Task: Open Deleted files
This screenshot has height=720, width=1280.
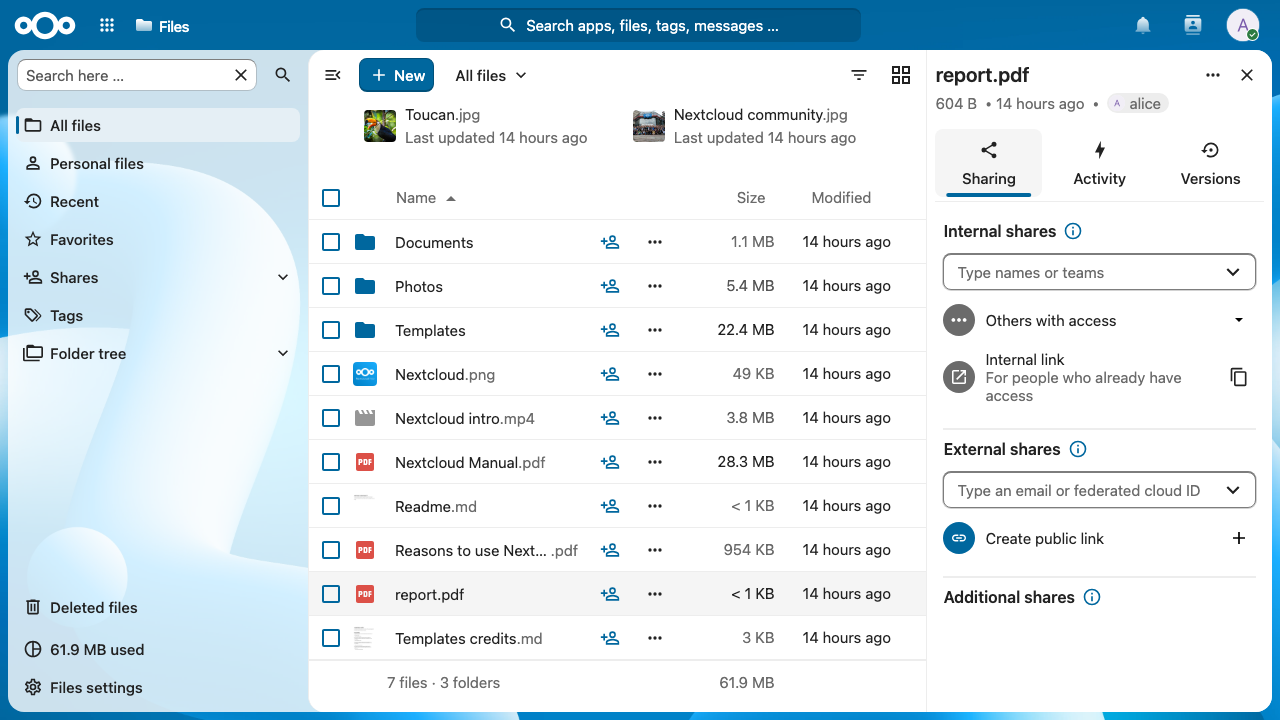Action: pos(158,607)
